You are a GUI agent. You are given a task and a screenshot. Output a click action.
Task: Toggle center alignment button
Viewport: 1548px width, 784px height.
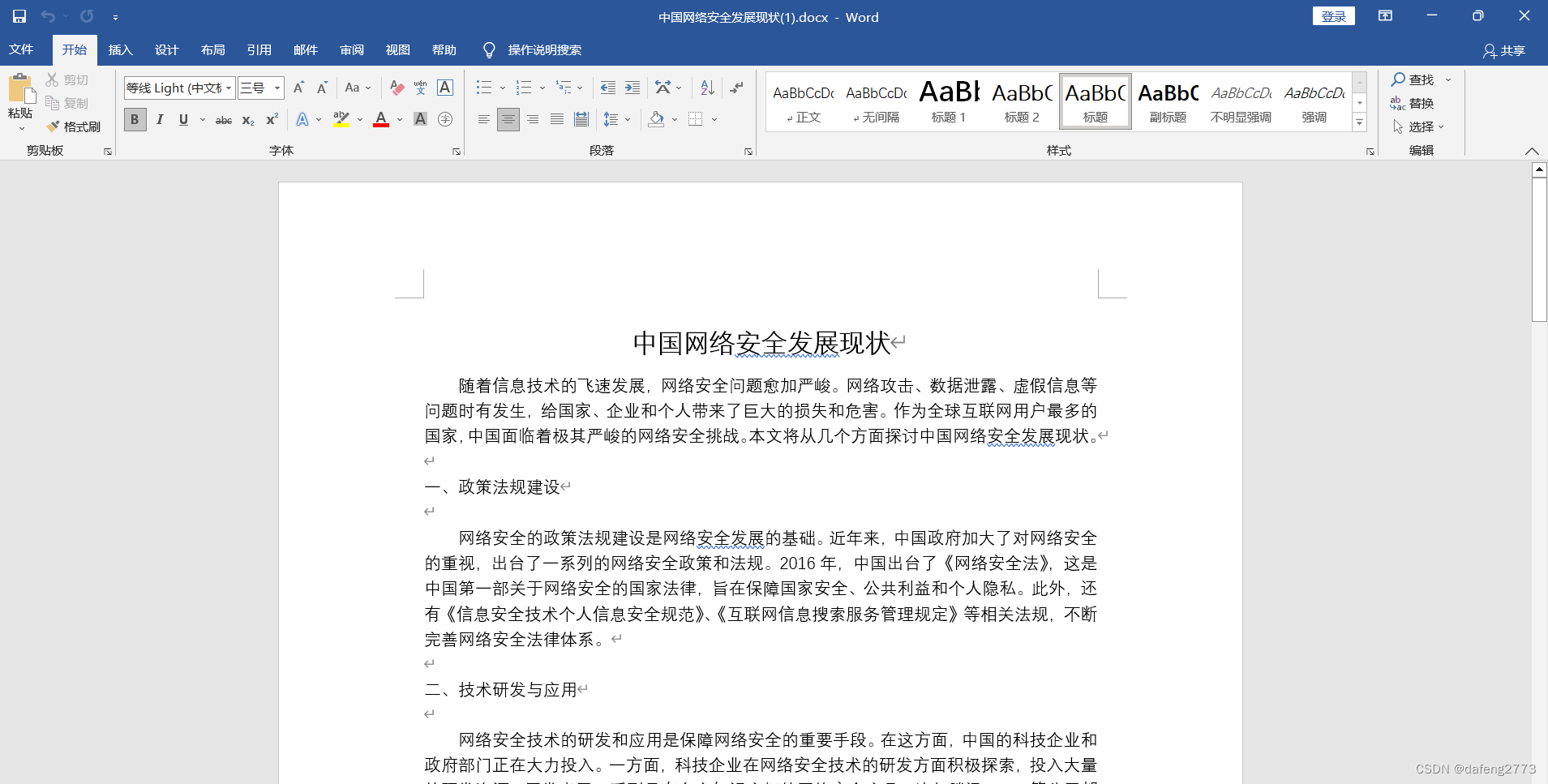click(508, 119)
